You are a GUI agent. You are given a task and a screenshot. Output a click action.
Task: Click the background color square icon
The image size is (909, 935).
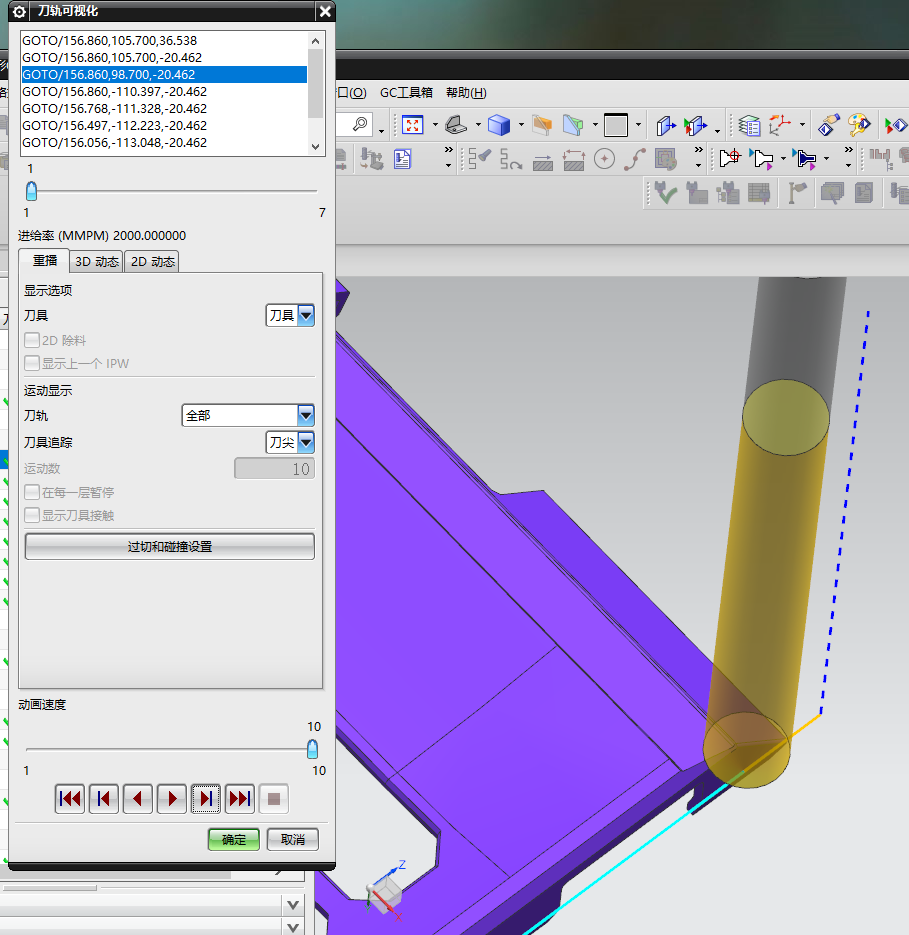[x=616, y=125]
